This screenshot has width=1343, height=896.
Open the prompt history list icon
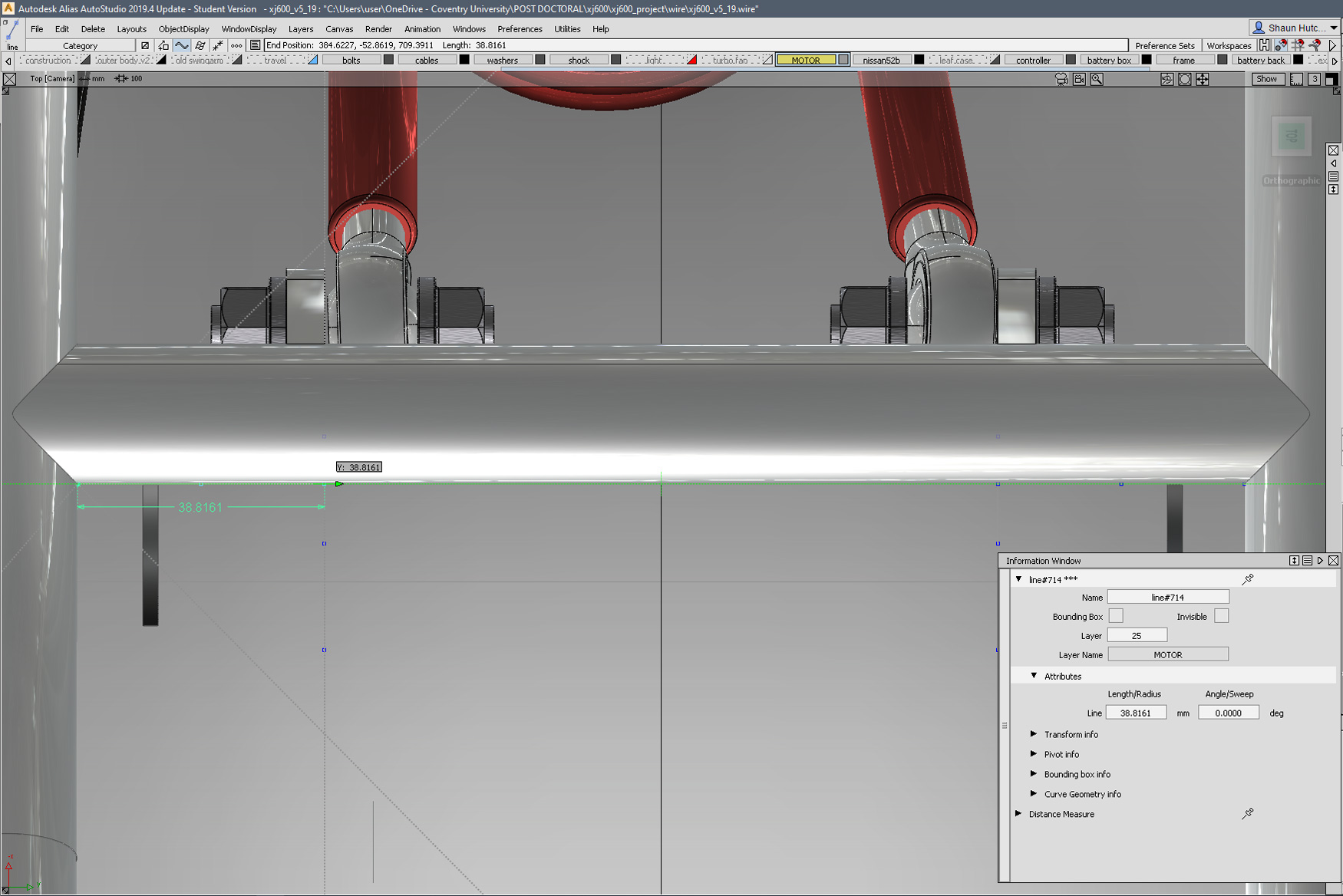pos(255,46)
